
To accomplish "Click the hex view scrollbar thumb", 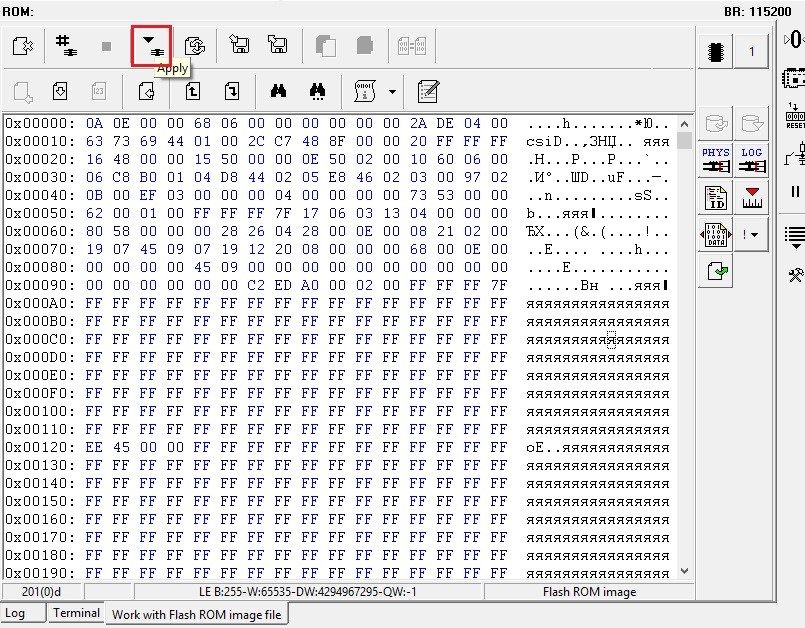I will point(684,140).
